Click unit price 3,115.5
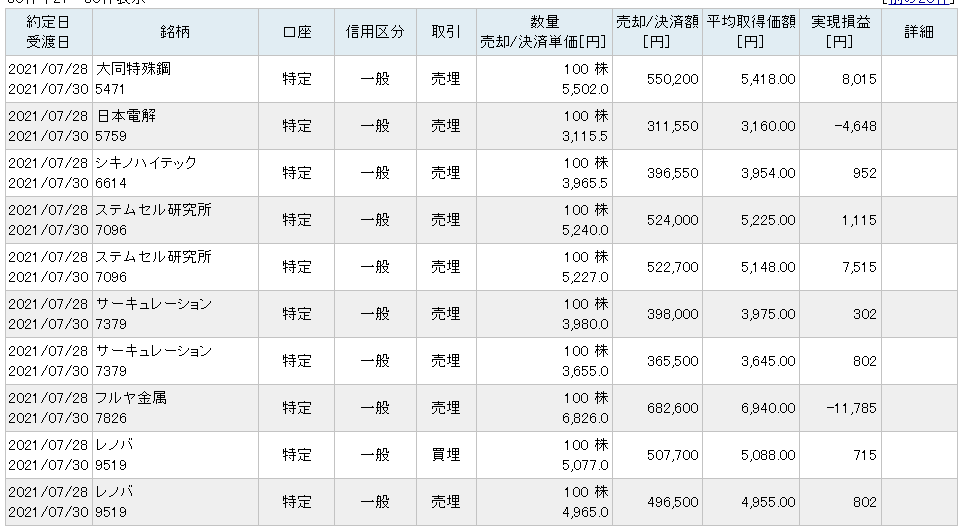This screenshot has height=528, width=962. [585, 136]
